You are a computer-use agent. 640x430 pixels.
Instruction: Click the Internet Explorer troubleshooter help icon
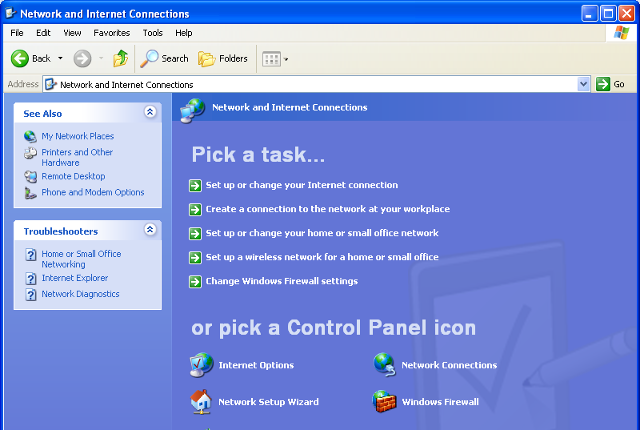(31, 278)
